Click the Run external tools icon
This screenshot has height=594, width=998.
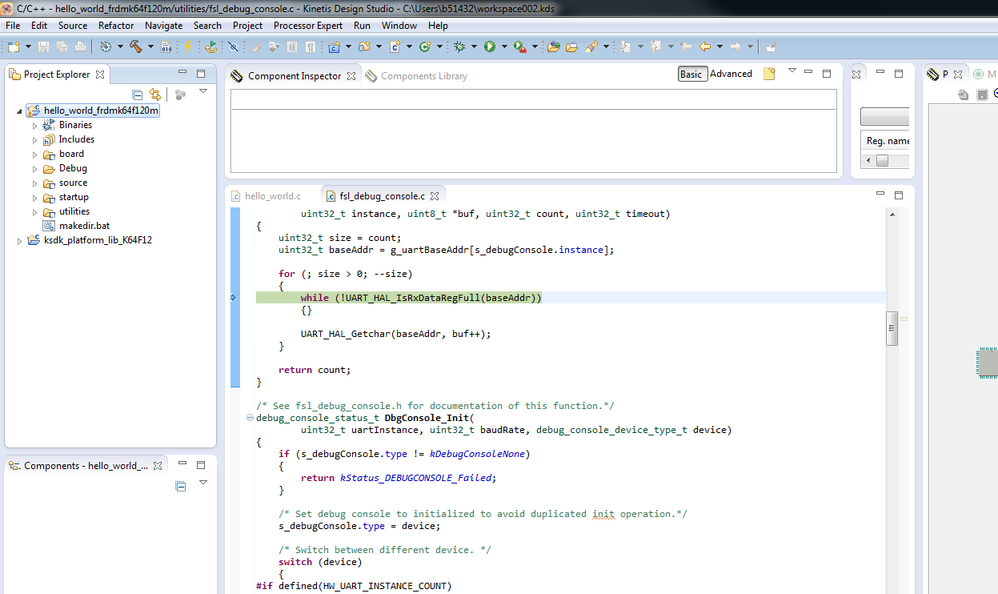click(520, 46)
